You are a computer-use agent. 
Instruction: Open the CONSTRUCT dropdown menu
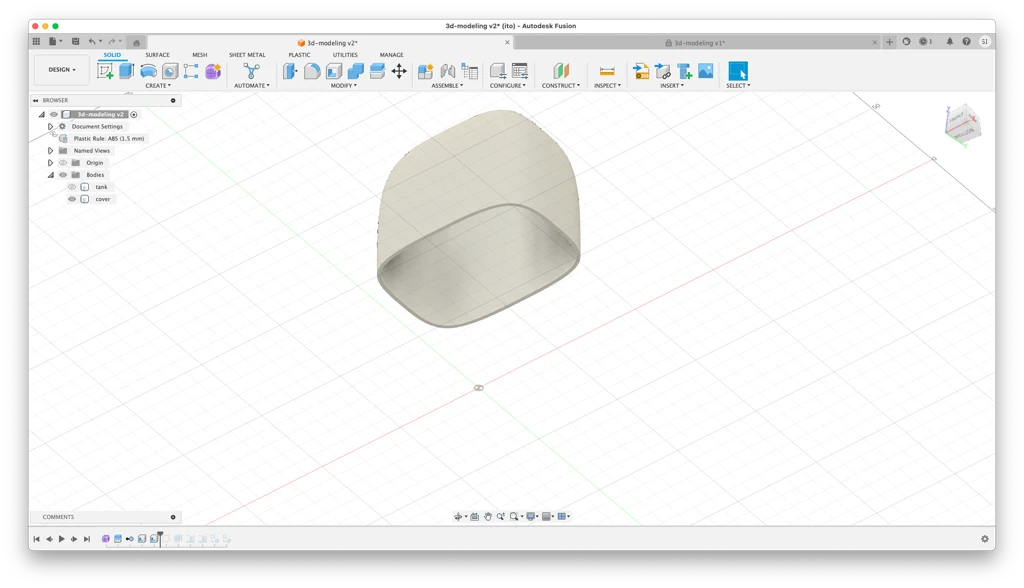tap(561, 86)
